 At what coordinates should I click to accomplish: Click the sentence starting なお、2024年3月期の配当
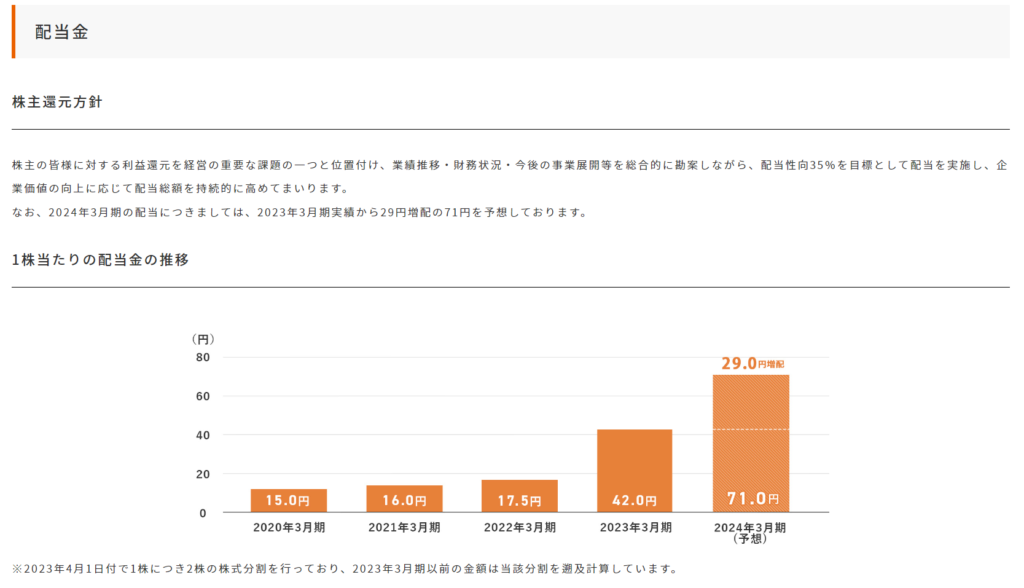click(300, 212)
